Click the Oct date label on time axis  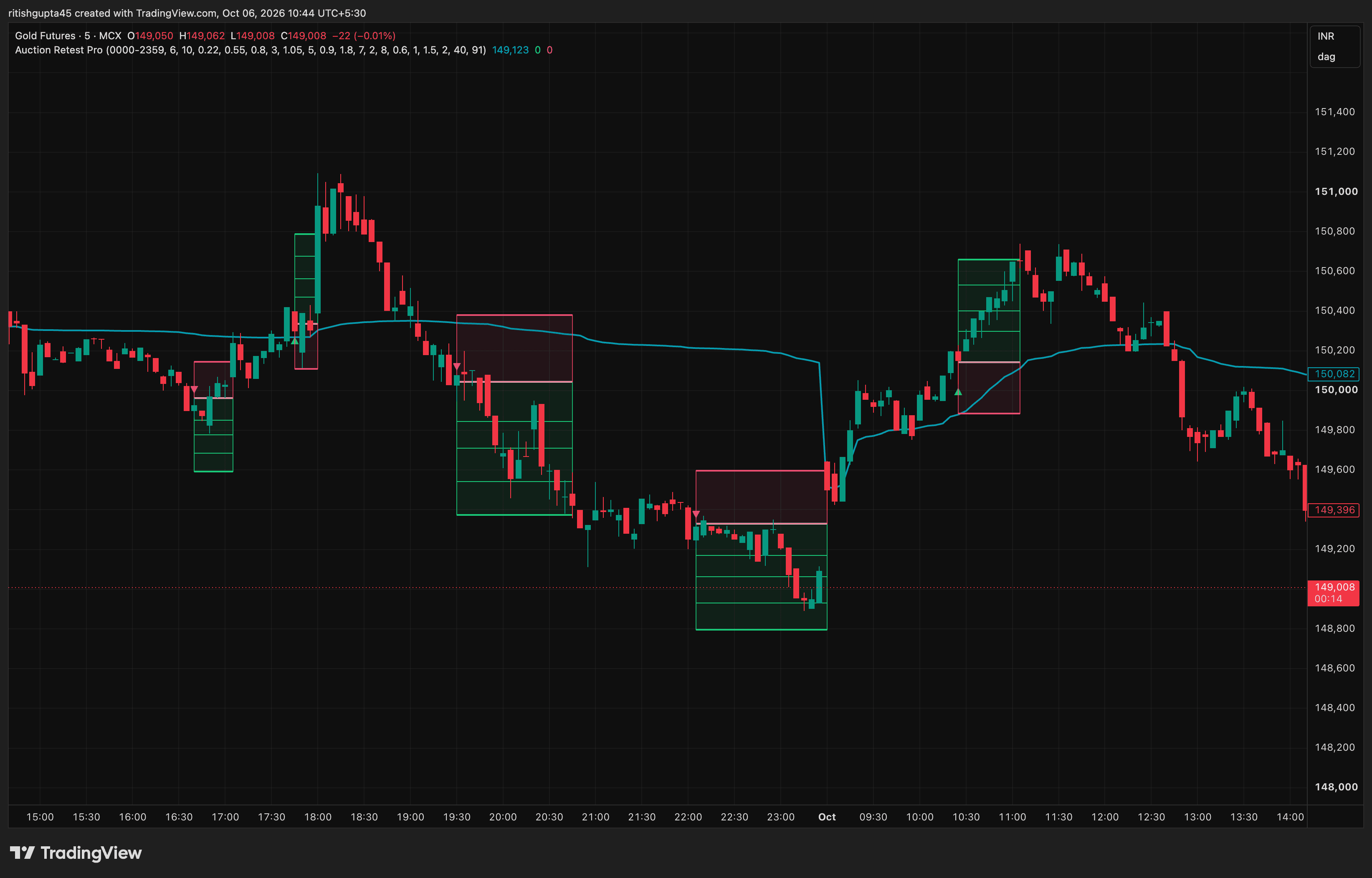pyautogui.click(x=827, y=817)
